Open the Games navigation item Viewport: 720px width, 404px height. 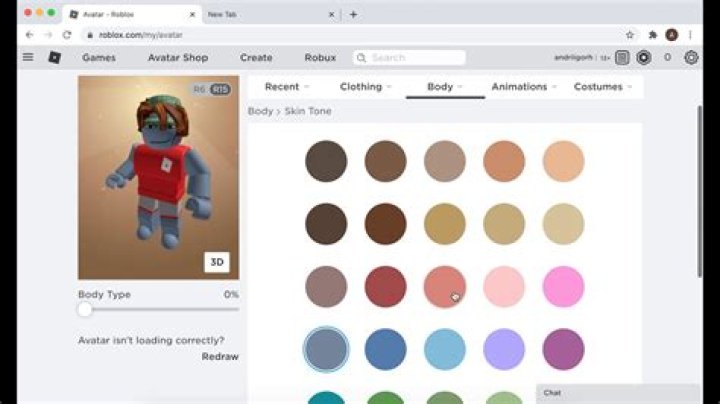(99, 58)
